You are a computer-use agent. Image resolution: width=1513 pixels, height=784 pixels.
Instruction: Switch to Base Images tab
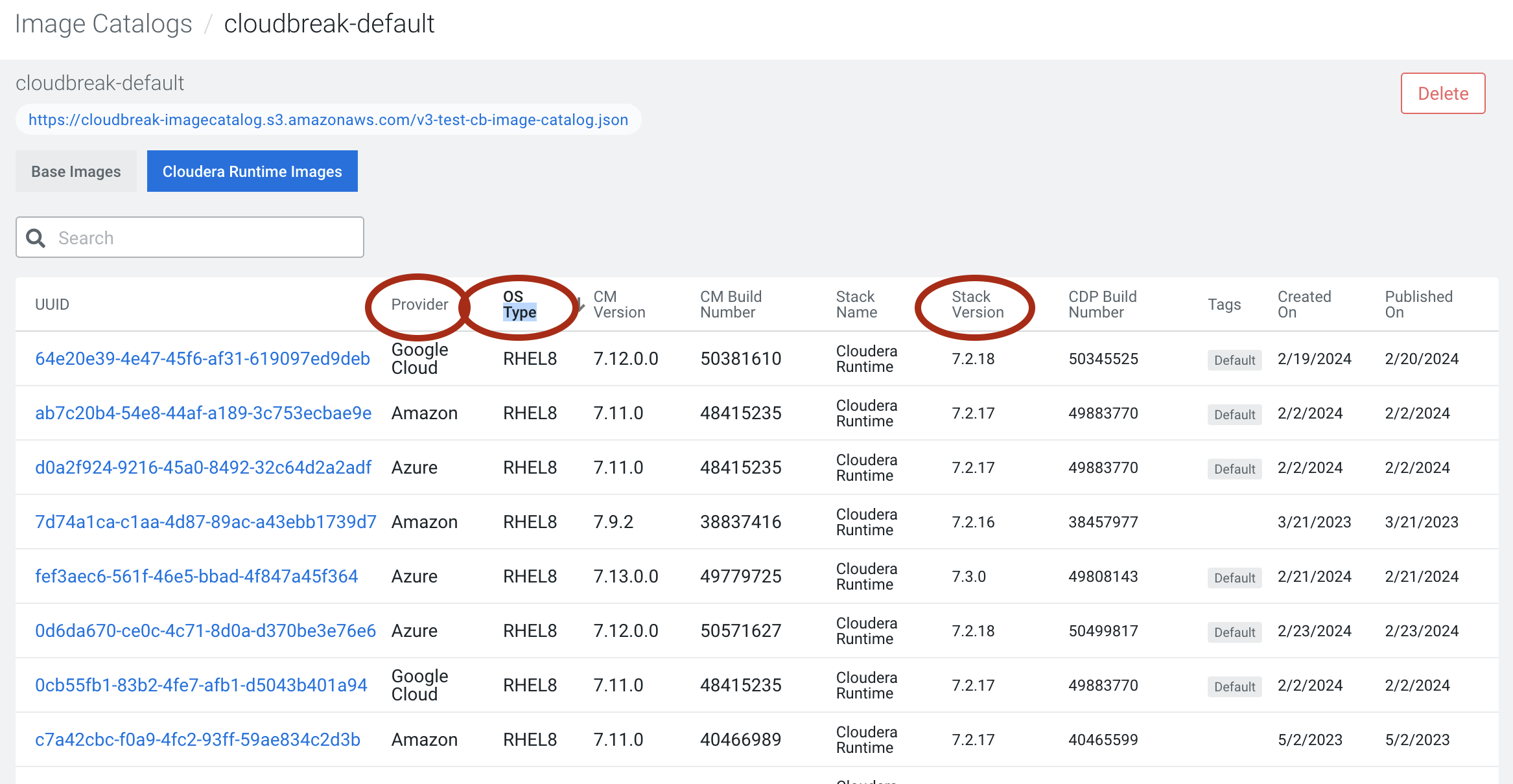pos(76,172)
